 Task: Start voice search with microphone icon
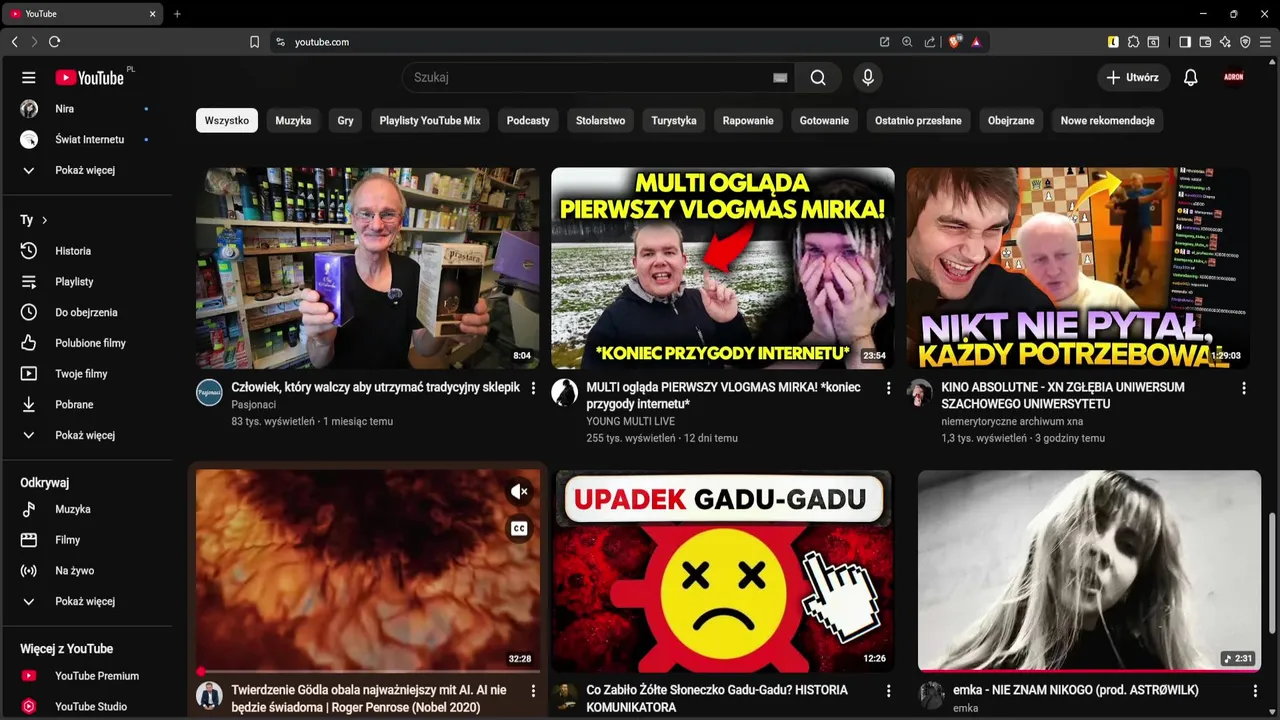pyautogui.click(x=868, y=77)
